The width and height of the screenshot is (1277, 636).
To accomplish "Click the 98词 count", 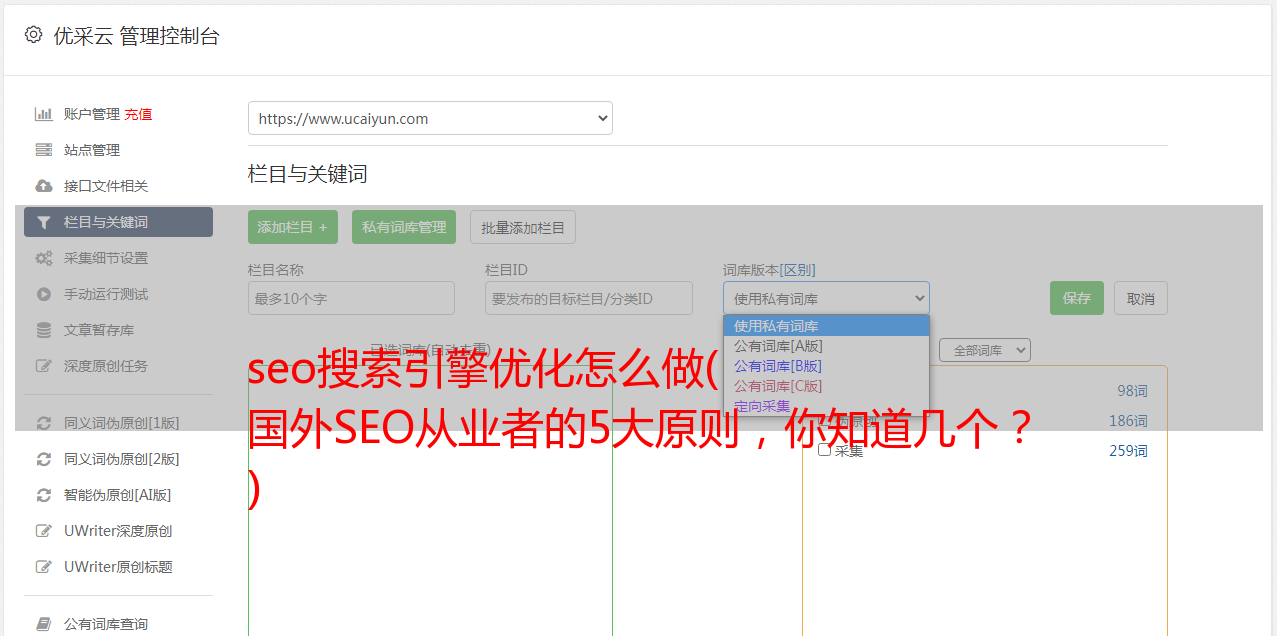I will click(1132, 391).
